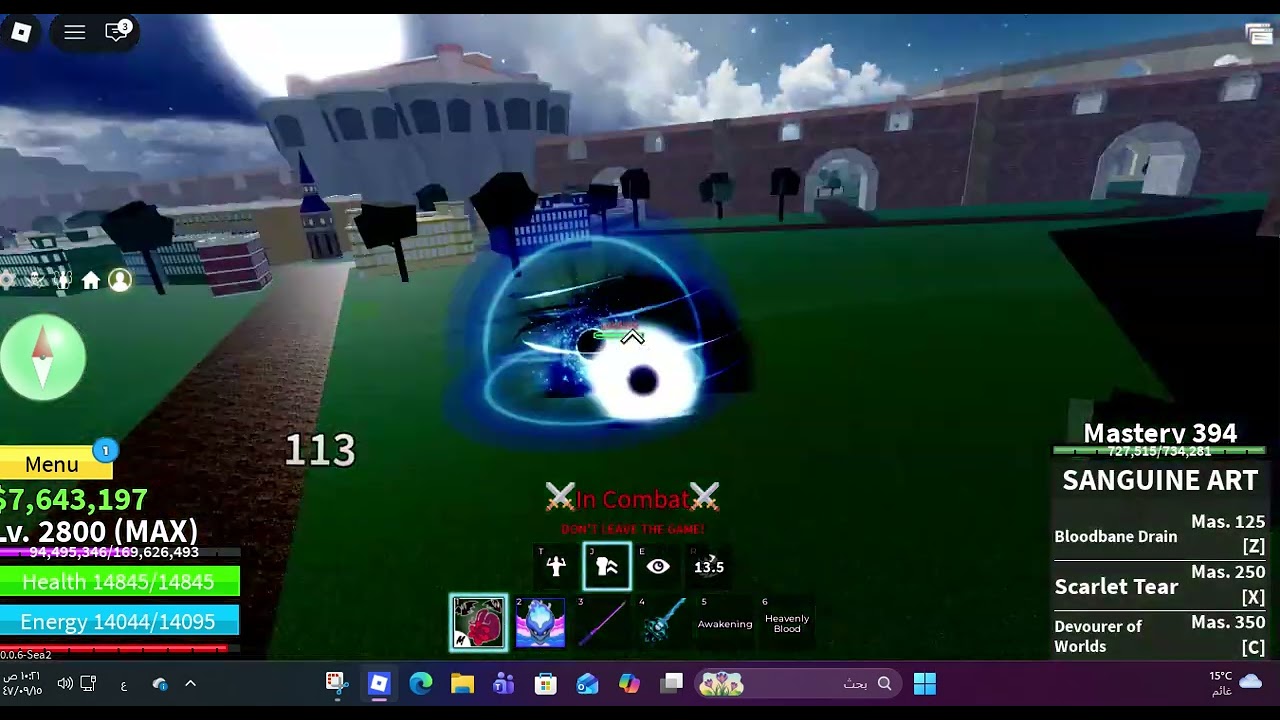
Task: Click the blue Energy 14044/14095 bar
Action: coord(119,622)
